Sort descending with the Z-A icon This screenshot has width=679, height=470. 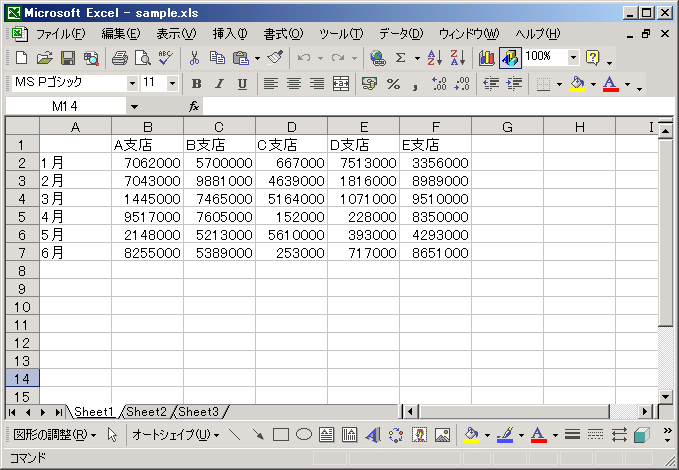[x=457, y=58]
